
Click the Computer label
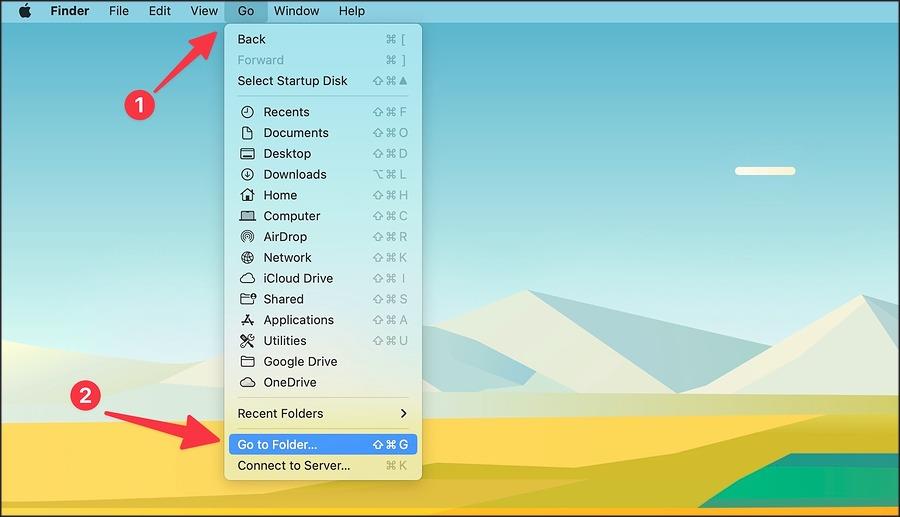(292, 216)
